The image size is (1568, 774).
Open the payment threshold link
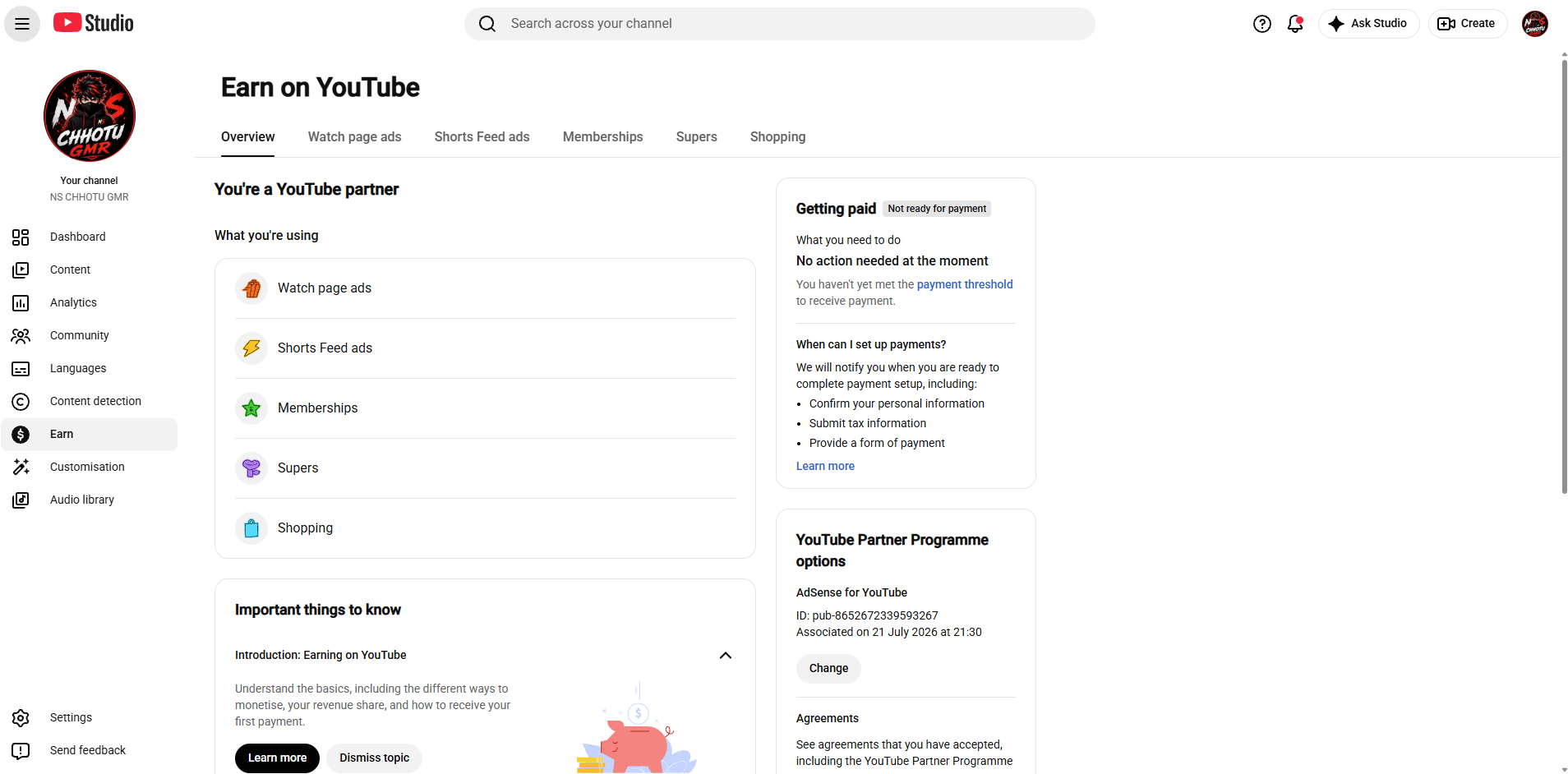[x=965, y=284]
